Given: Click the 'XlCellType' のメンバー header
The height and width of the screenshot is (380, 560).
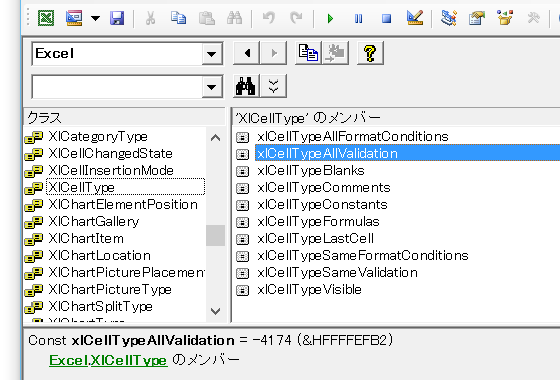Looking at the screenshot, I should (396, 117).
